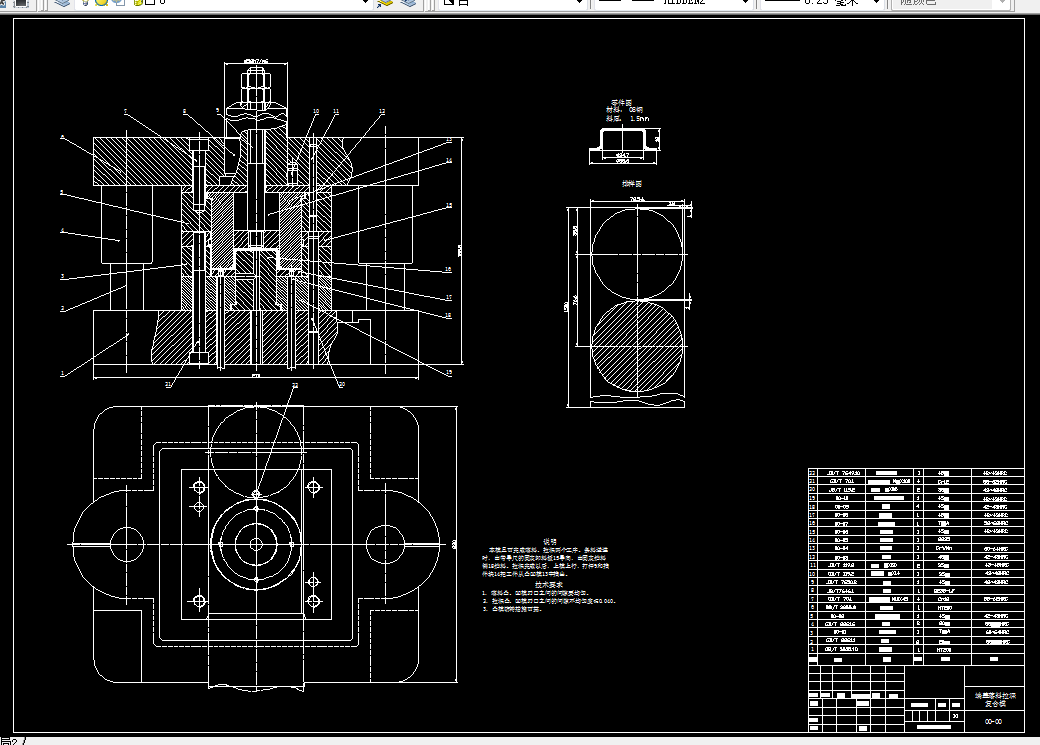Open the Layer Properties Manager icon

point(62,3)
